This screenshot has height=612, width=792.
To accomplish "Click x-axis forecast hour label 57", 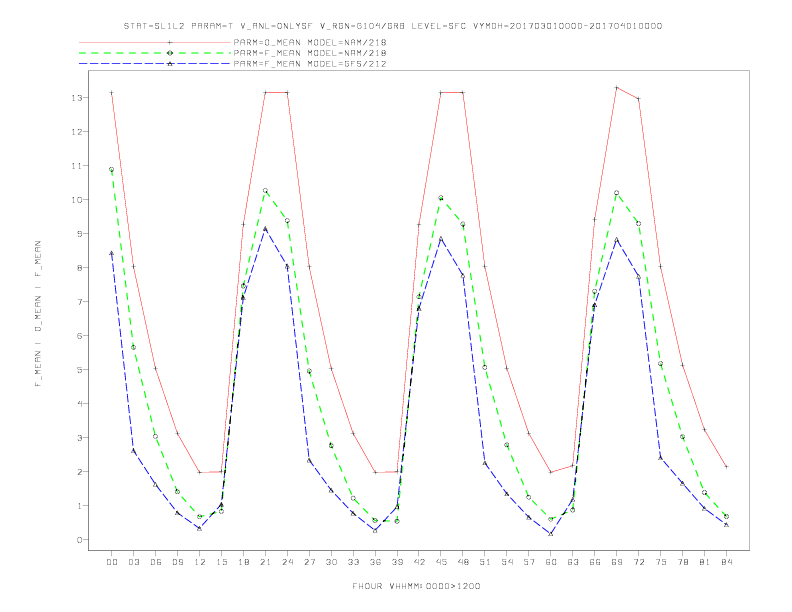I will coord(529,562).
